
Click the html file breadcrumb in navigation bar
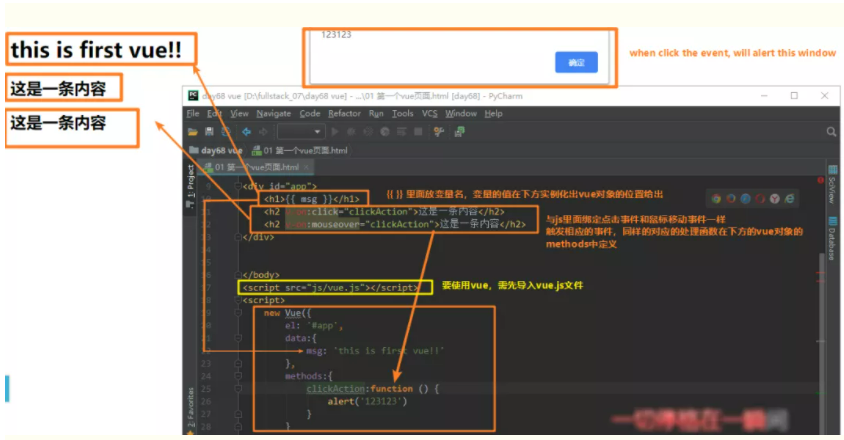tap(300, 150)
